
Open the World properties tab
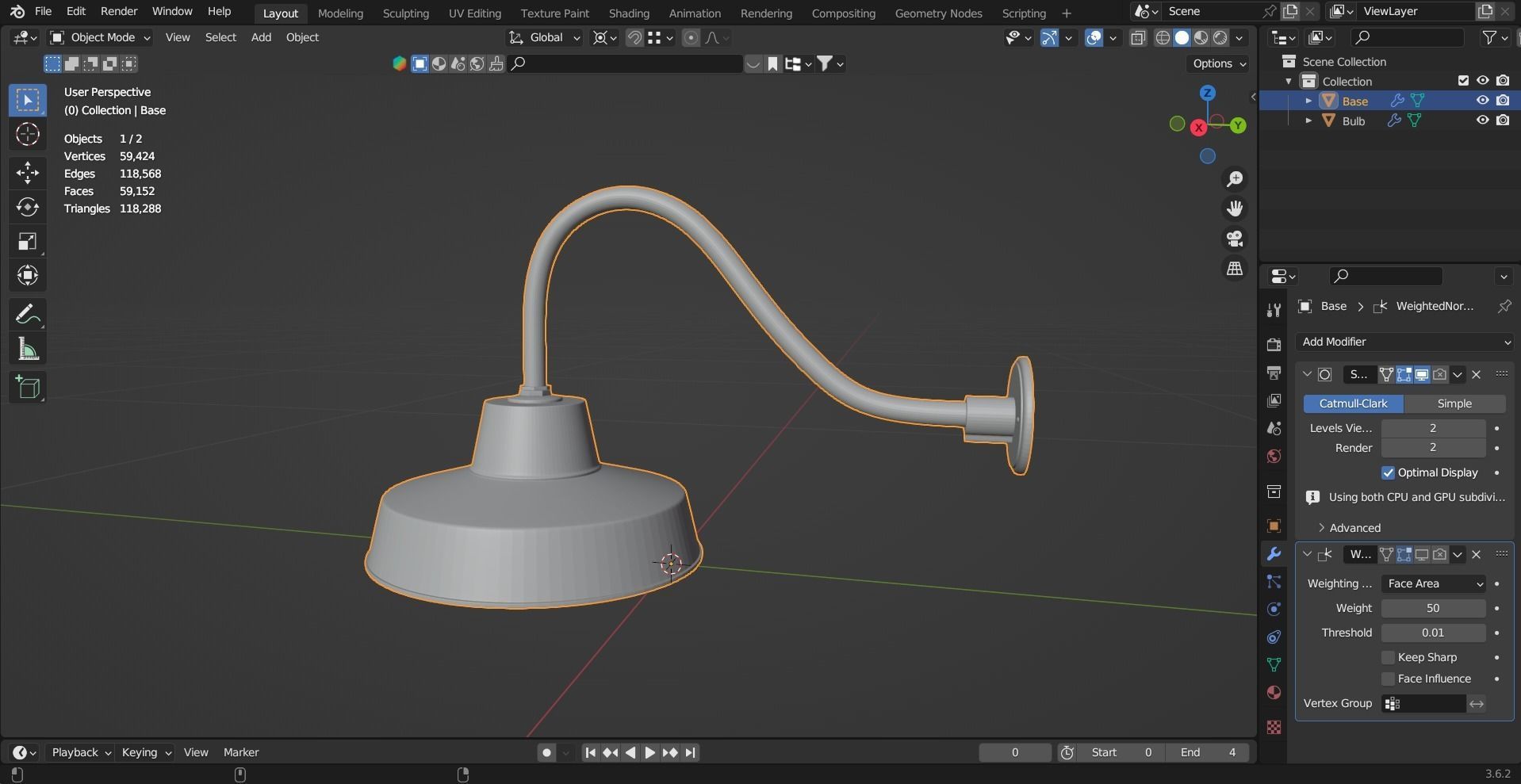(1274, 456)
